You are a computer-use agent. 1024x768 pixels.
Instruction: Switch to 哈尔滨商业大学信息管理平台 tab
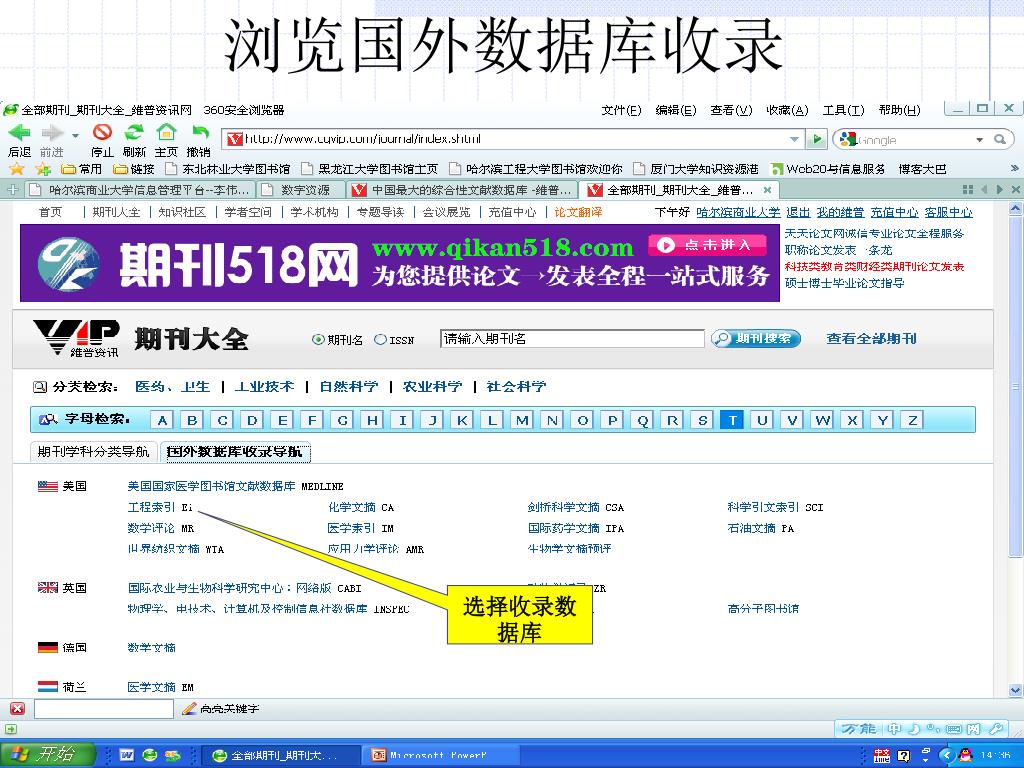(x=140, y=190)
